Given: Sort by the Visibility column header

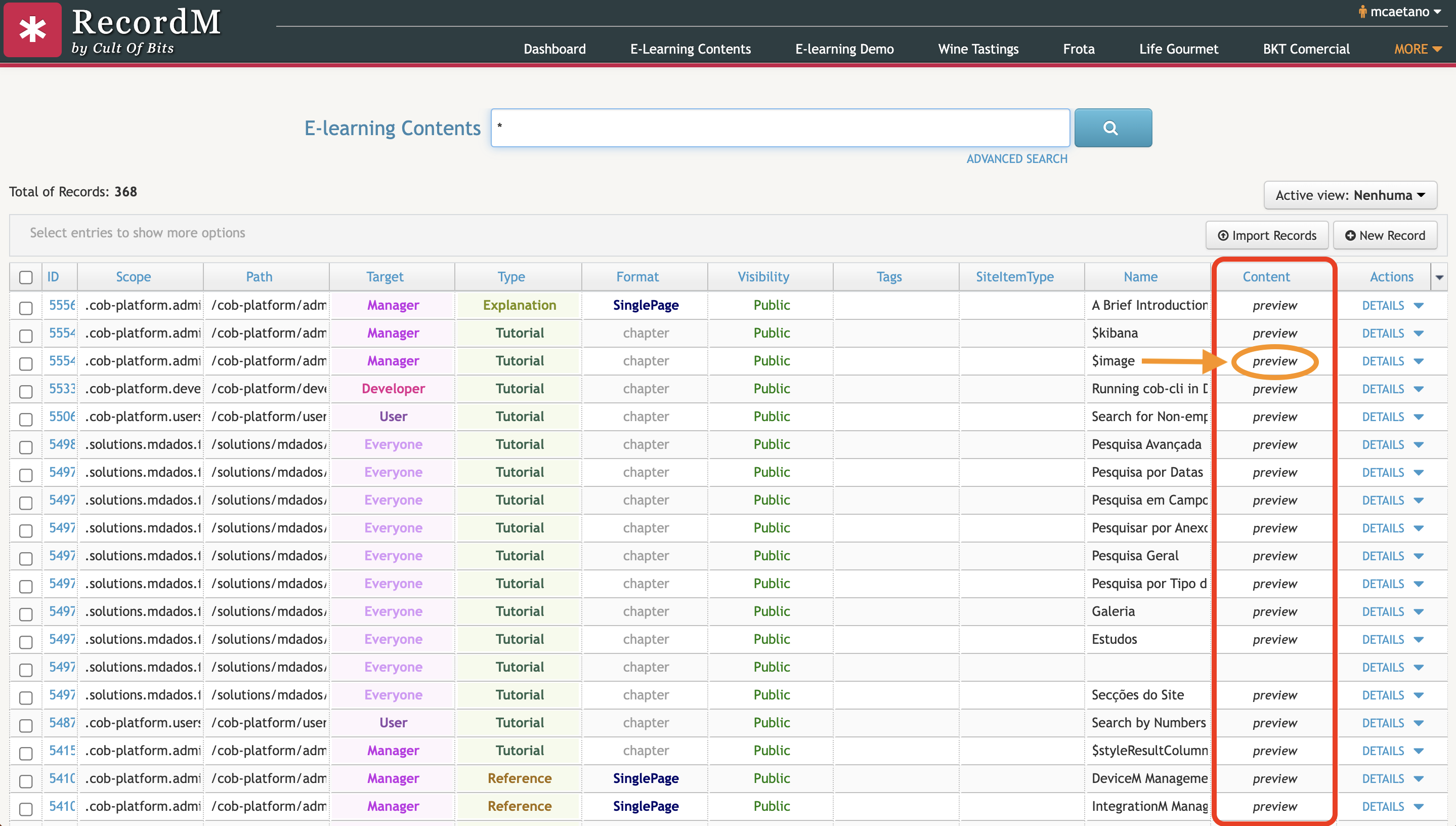Looking at the screenshot, I should coord(763,277).
